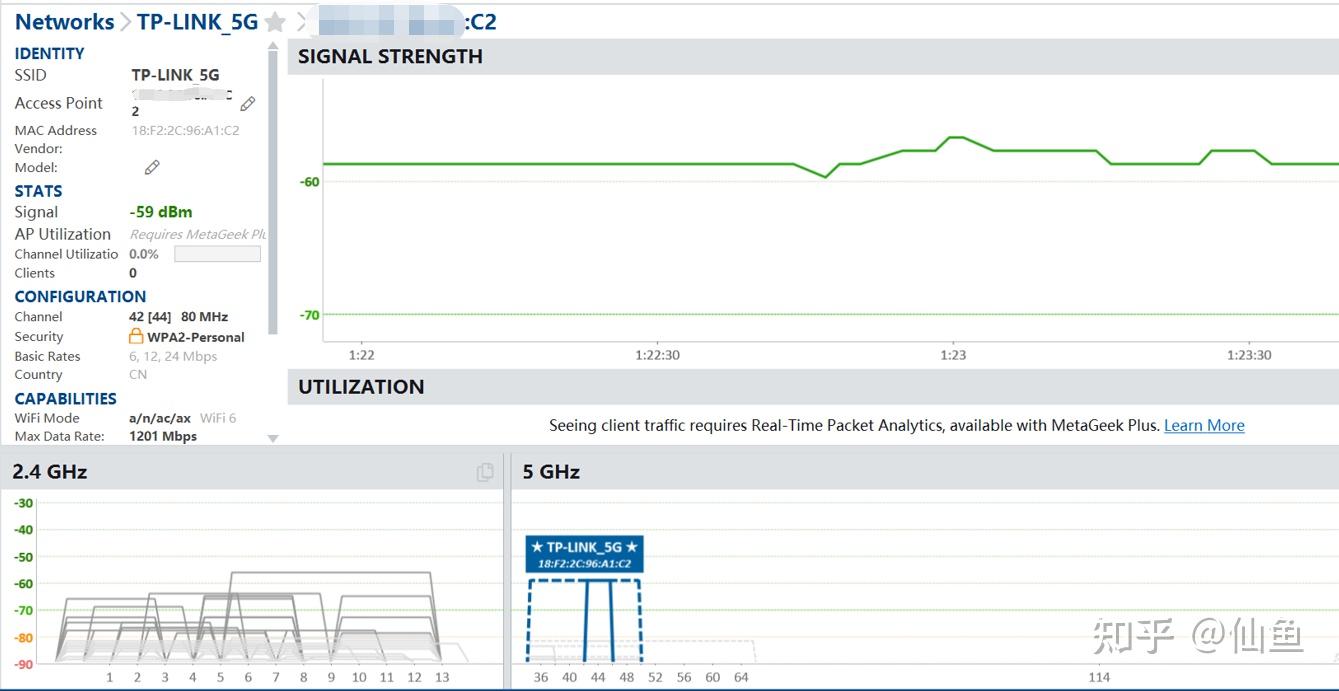Screen dimensions: 1339x691
Task: Click the WPA2-Personal lock icon
Action: pos(136,336)
